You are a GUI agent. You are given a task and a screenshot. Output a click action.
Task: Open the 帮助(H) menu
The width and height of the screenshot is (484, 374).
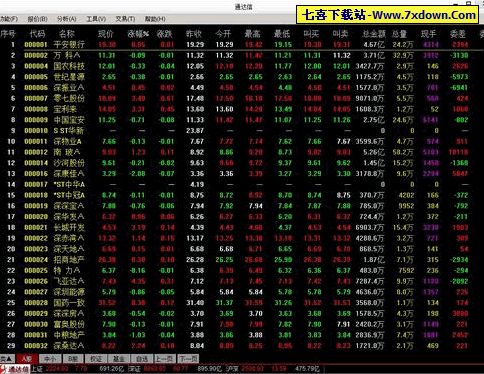coord(155,19)
